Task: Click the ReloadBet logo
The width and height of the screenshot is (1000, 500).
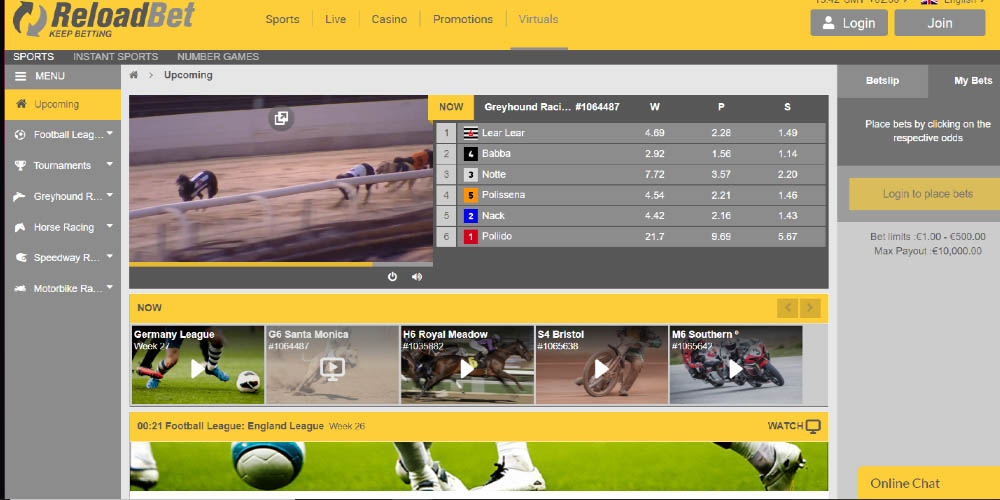Action: point(105,20)
